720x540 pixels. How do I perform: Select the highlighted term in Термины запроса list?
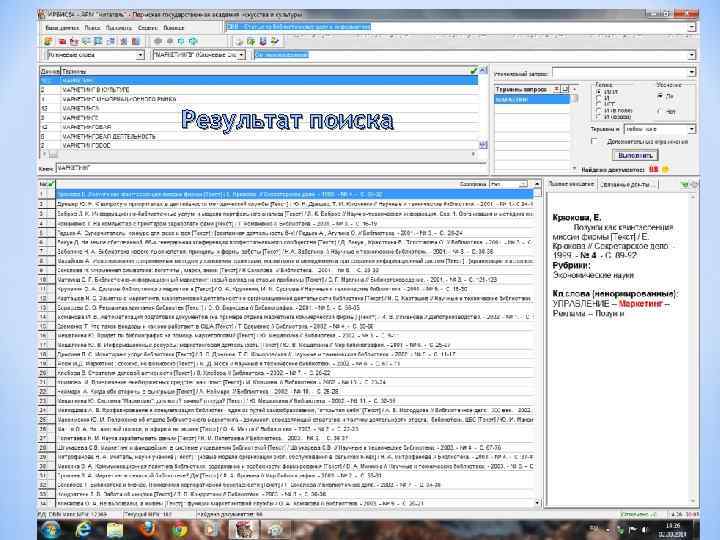point(532,99)
